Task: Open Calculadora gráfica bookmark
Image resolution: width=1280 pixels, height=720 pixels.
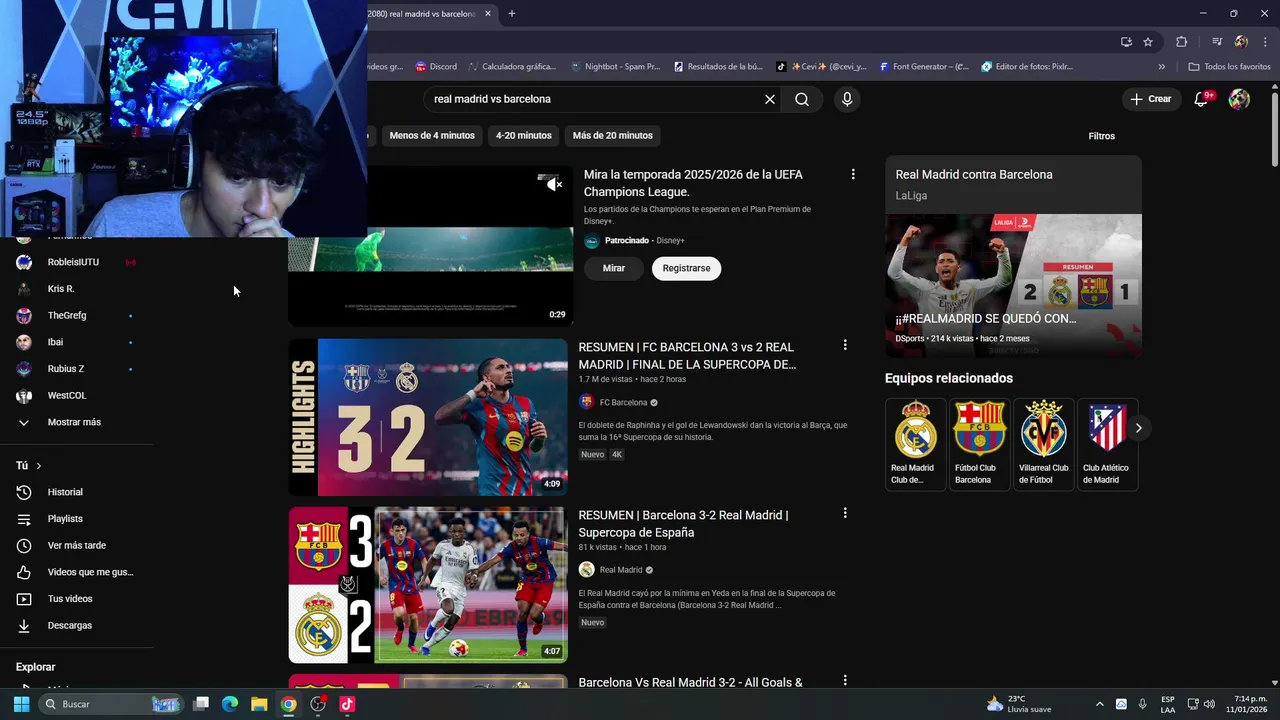Action: (x=512, y=67)
